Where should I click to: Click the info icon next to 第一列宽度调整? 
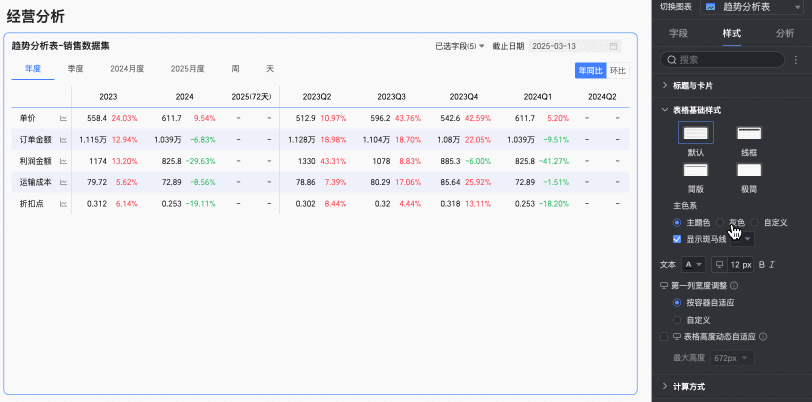coord(734,285)
